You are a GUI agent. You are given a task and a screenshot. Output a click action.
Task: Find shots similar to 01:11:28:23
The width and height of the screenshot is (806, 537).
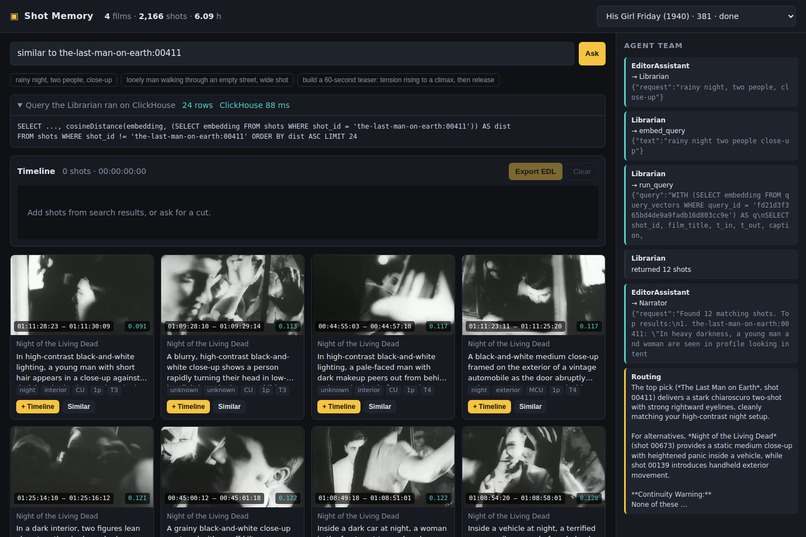click(79, 406)
